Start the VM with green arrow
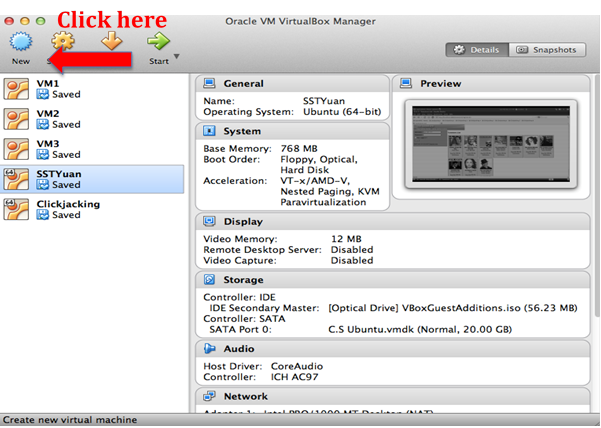 158,41
